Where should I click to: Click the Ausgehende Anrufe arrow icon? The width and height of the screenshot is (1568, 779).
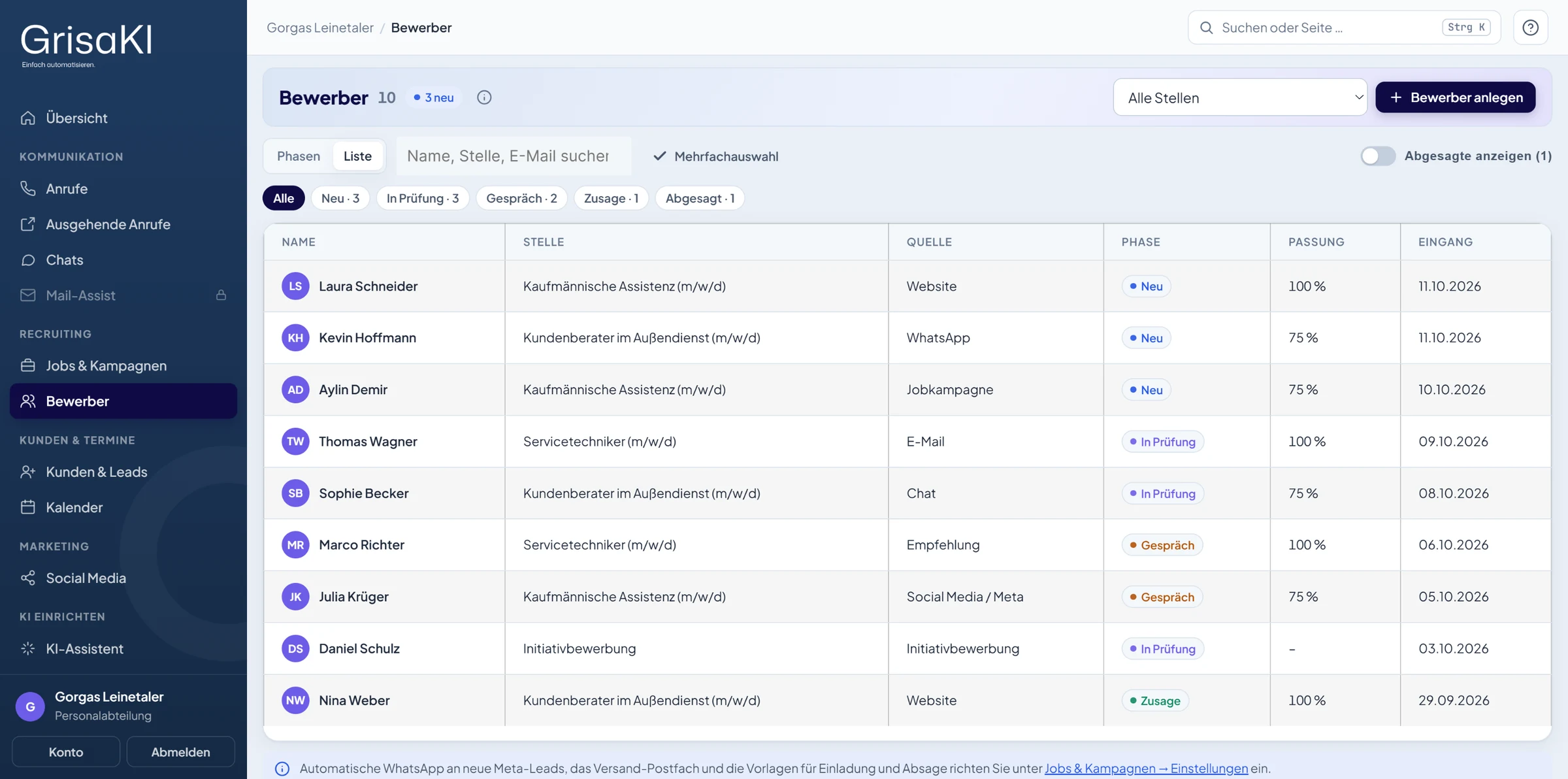click(27, 224)
